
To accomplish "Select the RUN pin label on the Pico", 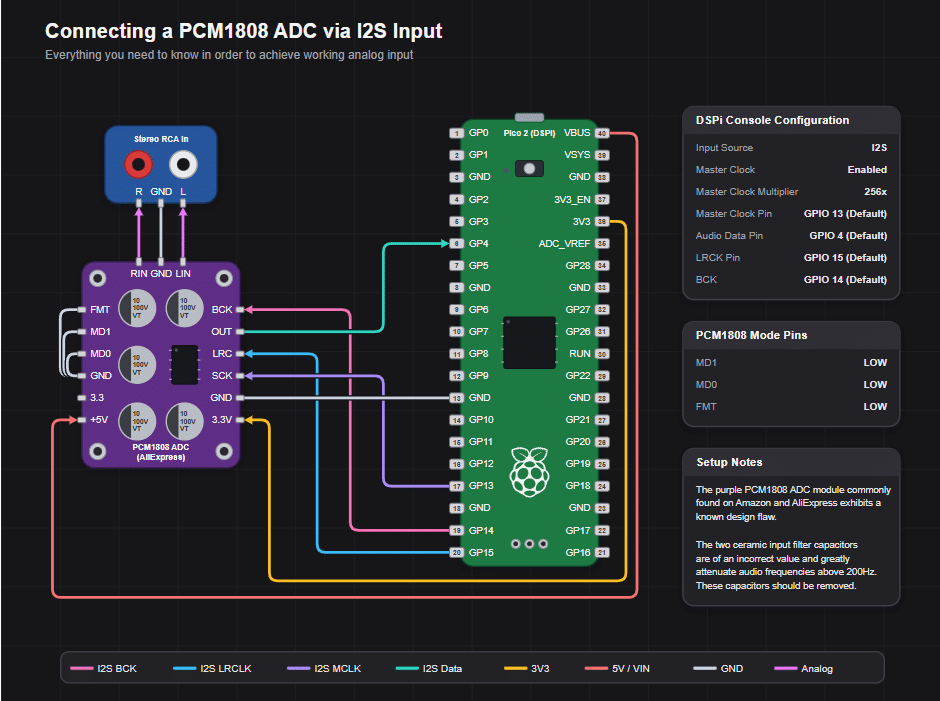I will (x=580, y=353).
